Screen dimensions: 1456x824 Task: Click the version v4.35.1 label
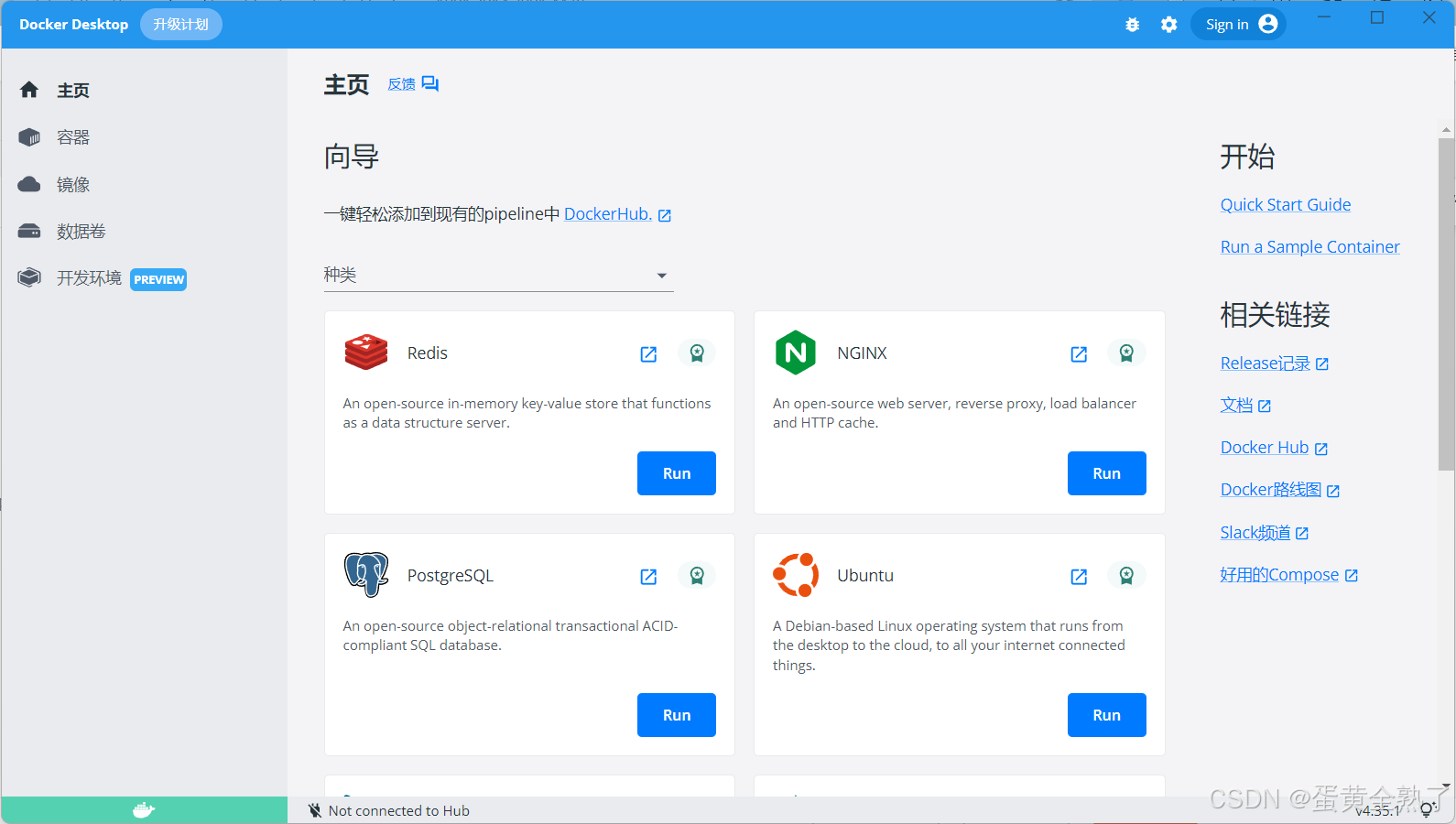click(x=1377, y=810)
